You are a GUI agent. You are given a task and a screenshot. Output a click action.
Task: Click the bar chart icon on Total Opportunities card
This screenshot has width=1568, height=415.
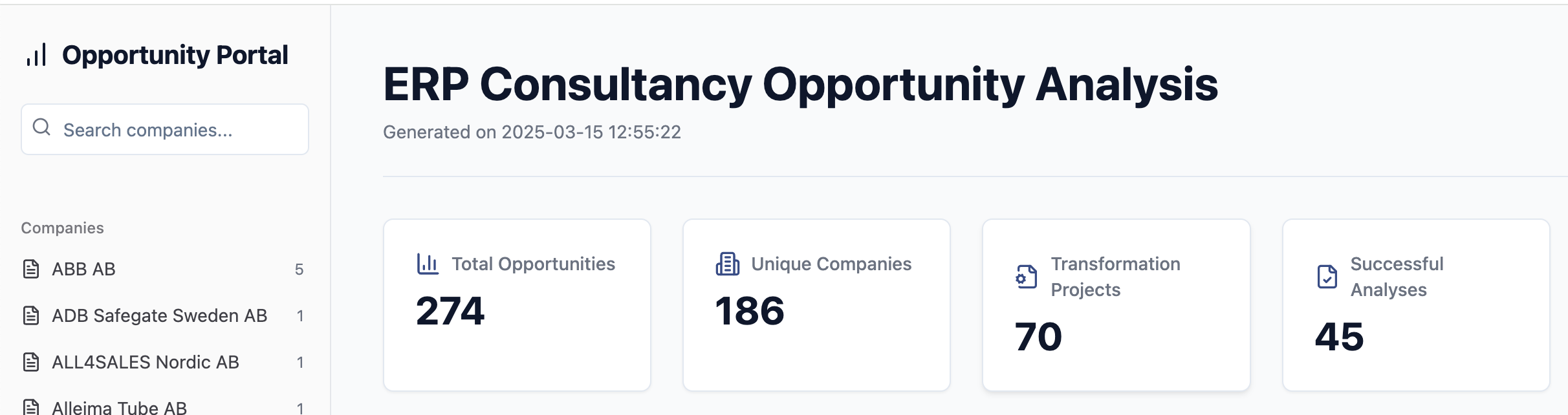(x=427, y=264)
